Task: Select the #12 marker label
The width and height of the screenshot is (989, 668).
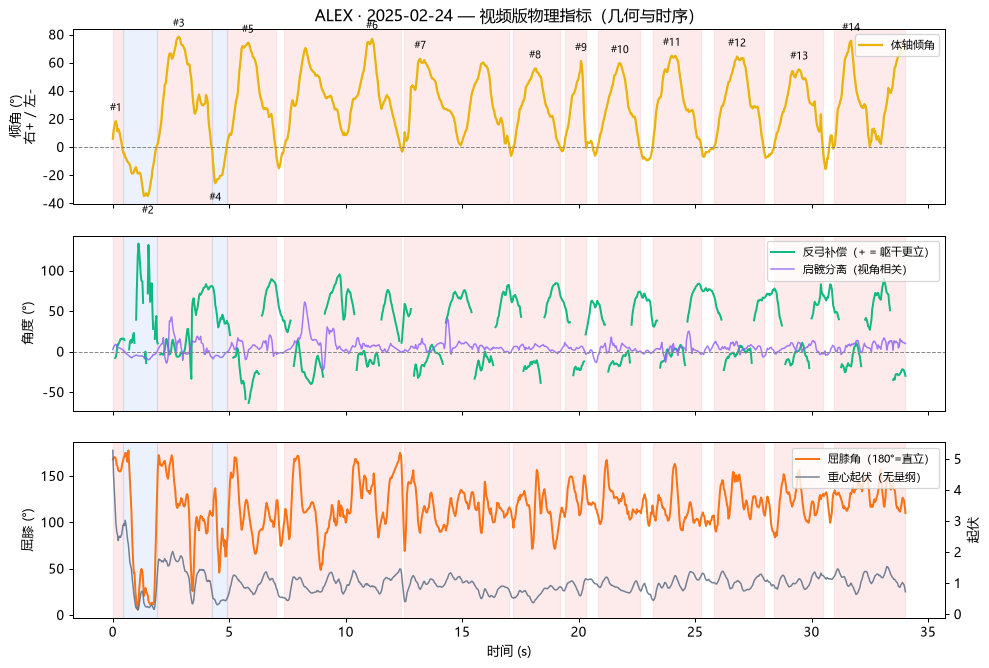Action: (737, 42)
